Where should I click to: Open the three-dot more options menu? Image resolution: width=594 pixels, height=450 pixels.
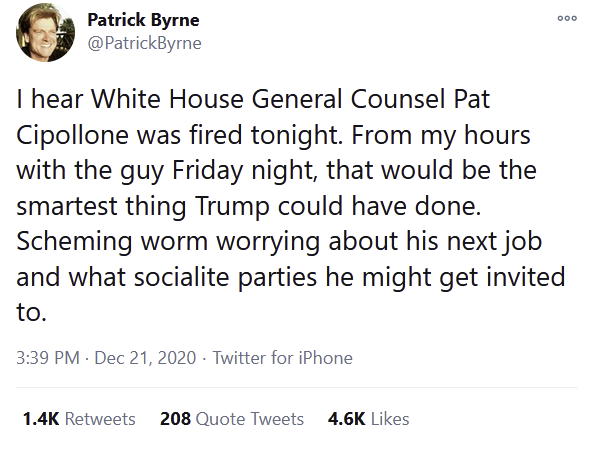pyautogui.click(x=567, y=18)
